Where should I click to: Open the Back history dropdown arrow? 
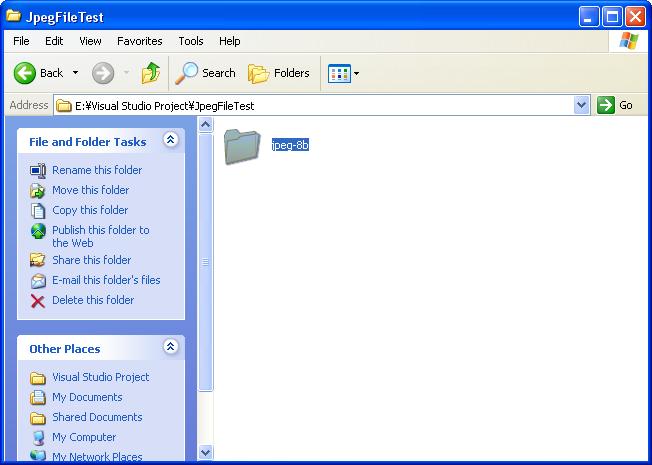click(75, 73)
